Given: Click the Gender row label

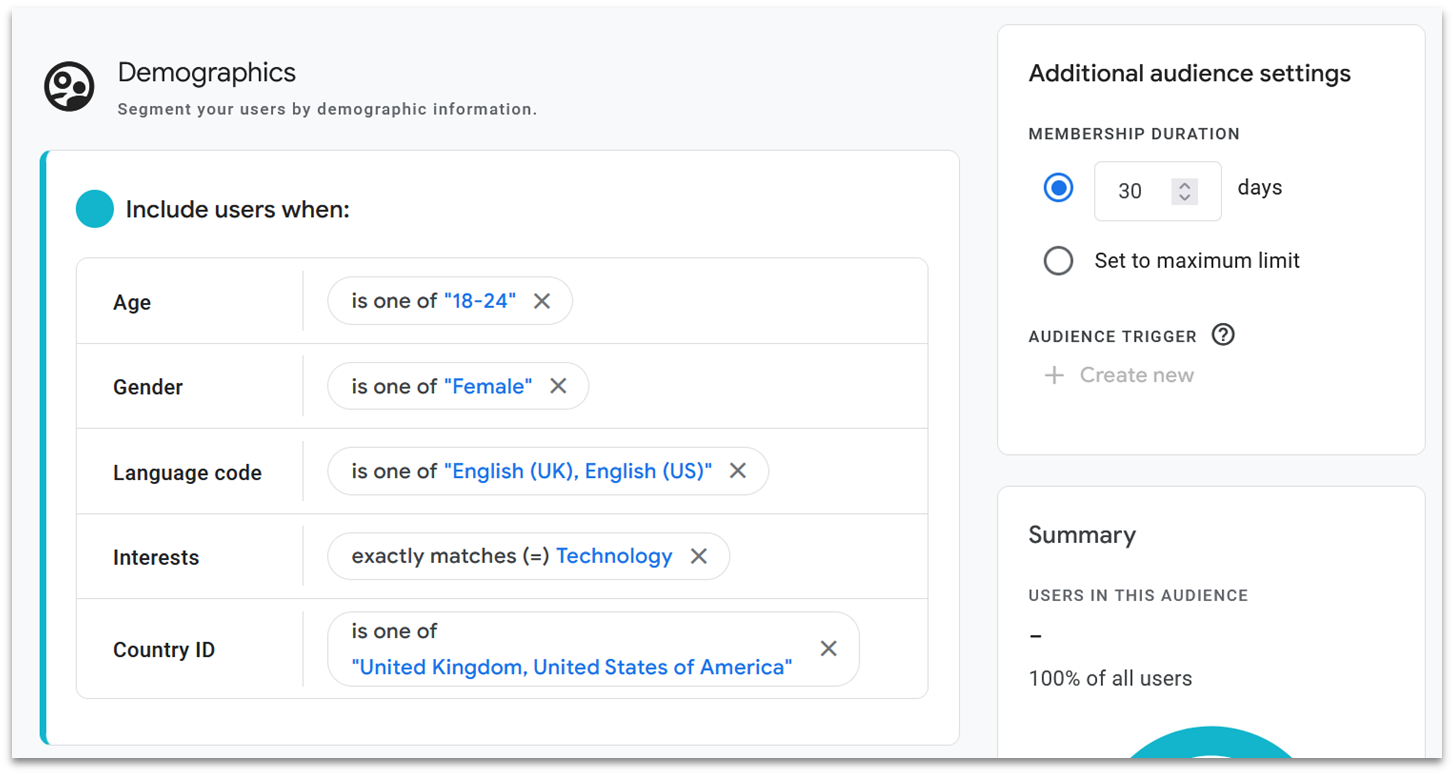Looking at the screenshot, I should pyautogui.click(x=148, y=387).
